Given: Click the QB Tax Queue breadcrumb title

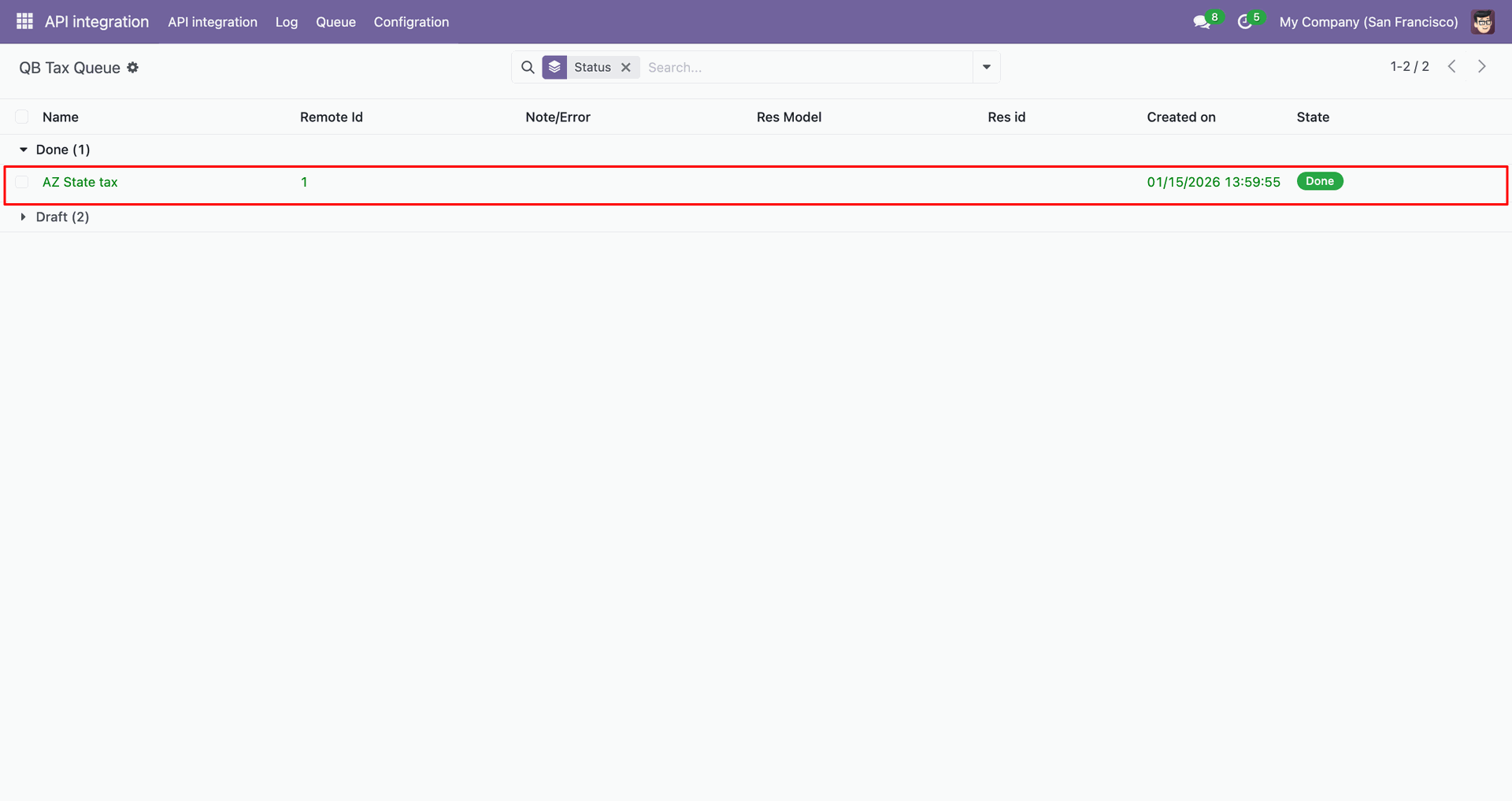Looking at the screenshot, I should click(70, 68).
